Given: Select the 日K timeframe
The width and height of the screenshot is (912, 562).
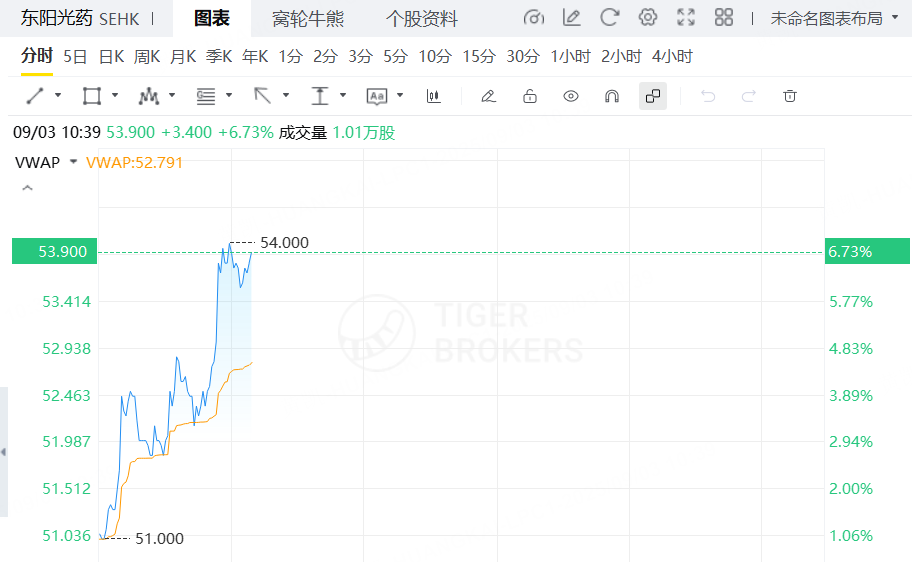Looking at the screenshot, I should click(112, 56).
